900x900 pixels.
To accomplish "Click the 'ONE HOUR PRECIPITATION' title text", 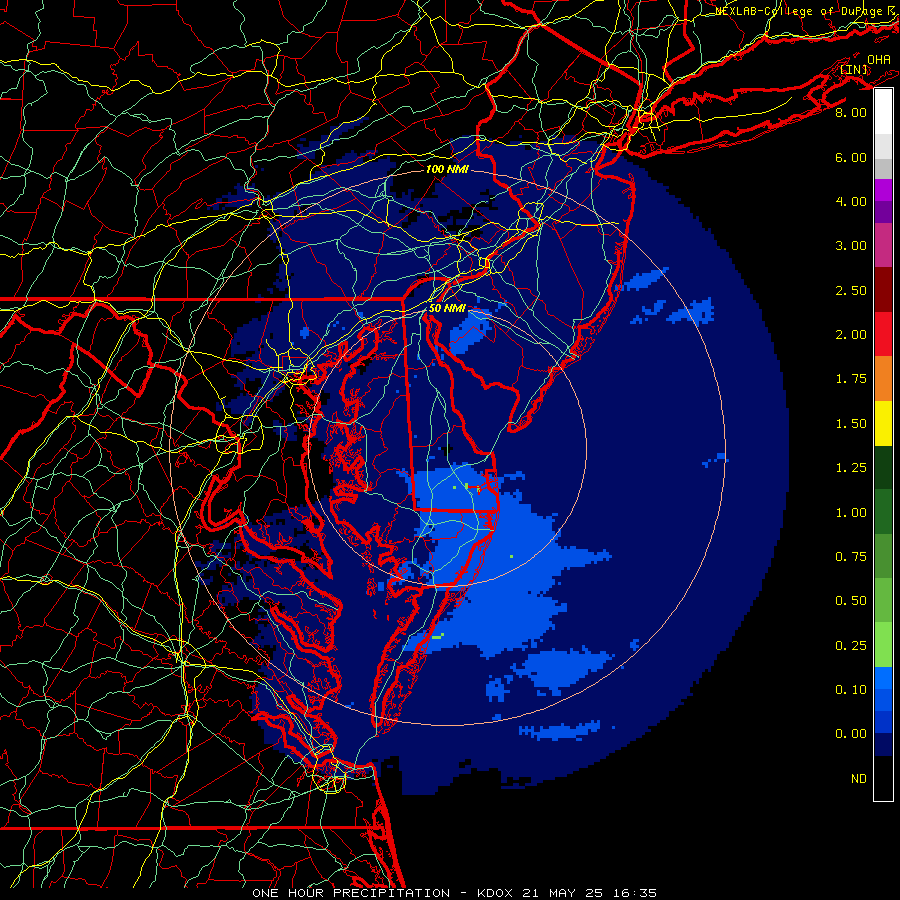I will [x=351, y=893].
